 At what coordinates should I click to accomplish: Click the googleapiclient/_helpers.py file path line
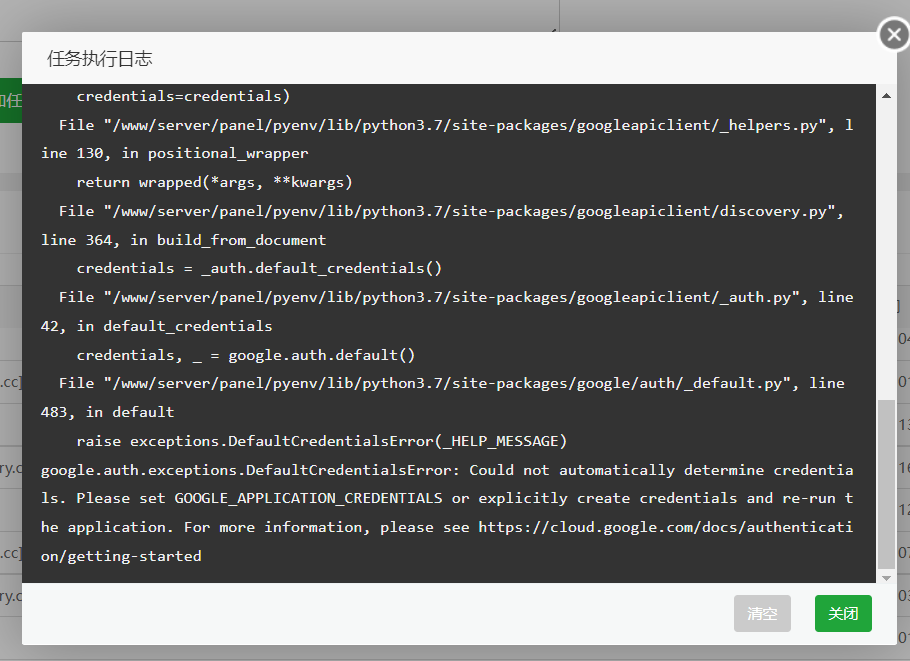pos(456,125)
